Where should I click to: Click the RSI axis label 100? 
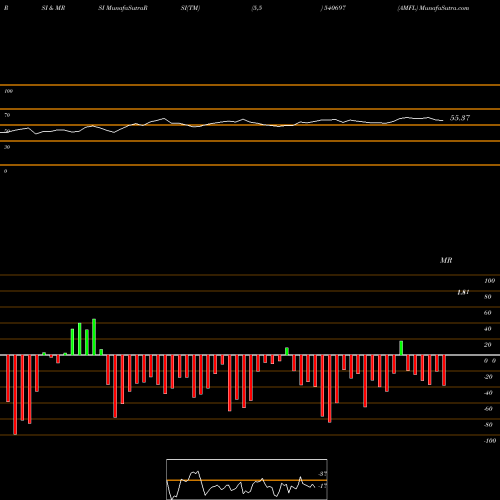pyautogui.click(x=8, y=91)
